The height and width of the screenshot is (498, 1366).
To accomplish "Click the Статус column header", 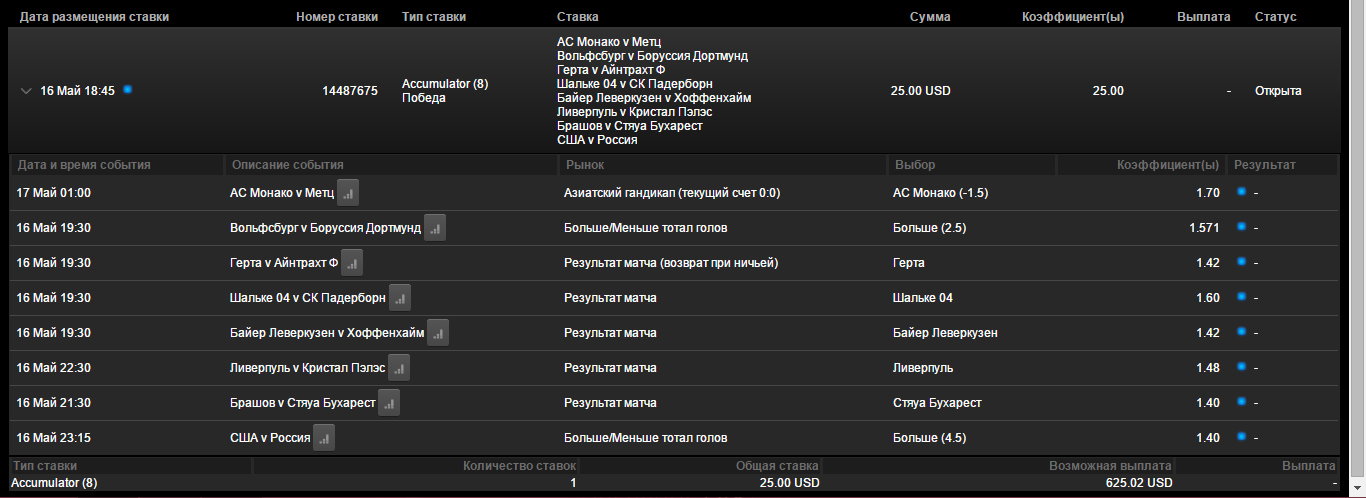I will coord(1275,17).
